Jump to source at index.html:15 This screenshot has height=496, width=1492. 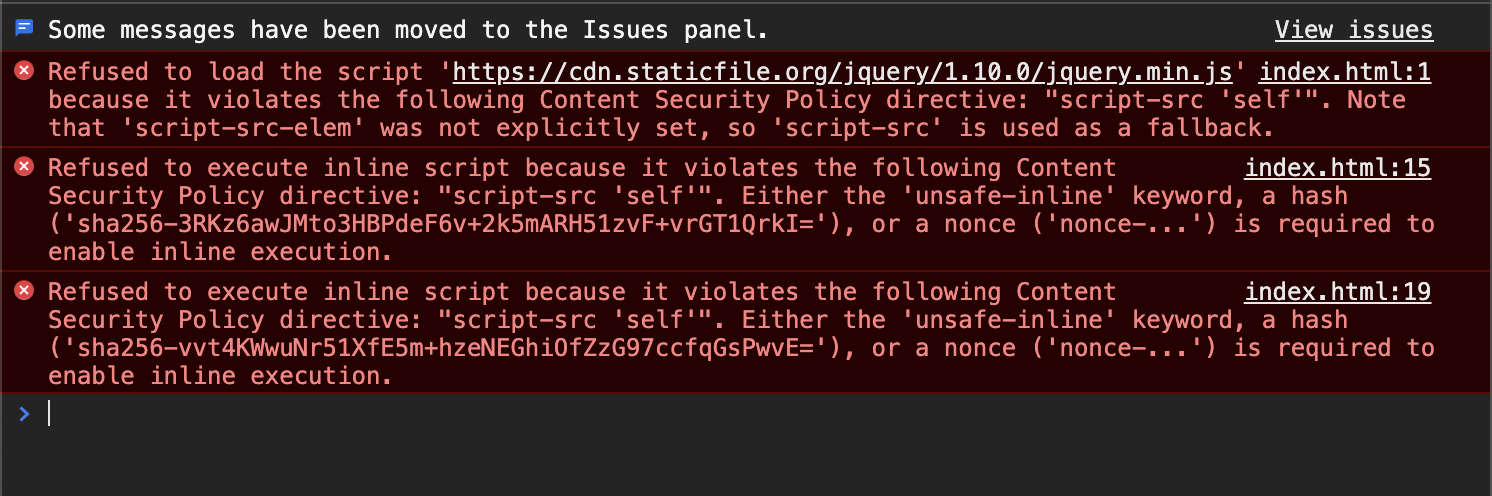coord(1337,168)
